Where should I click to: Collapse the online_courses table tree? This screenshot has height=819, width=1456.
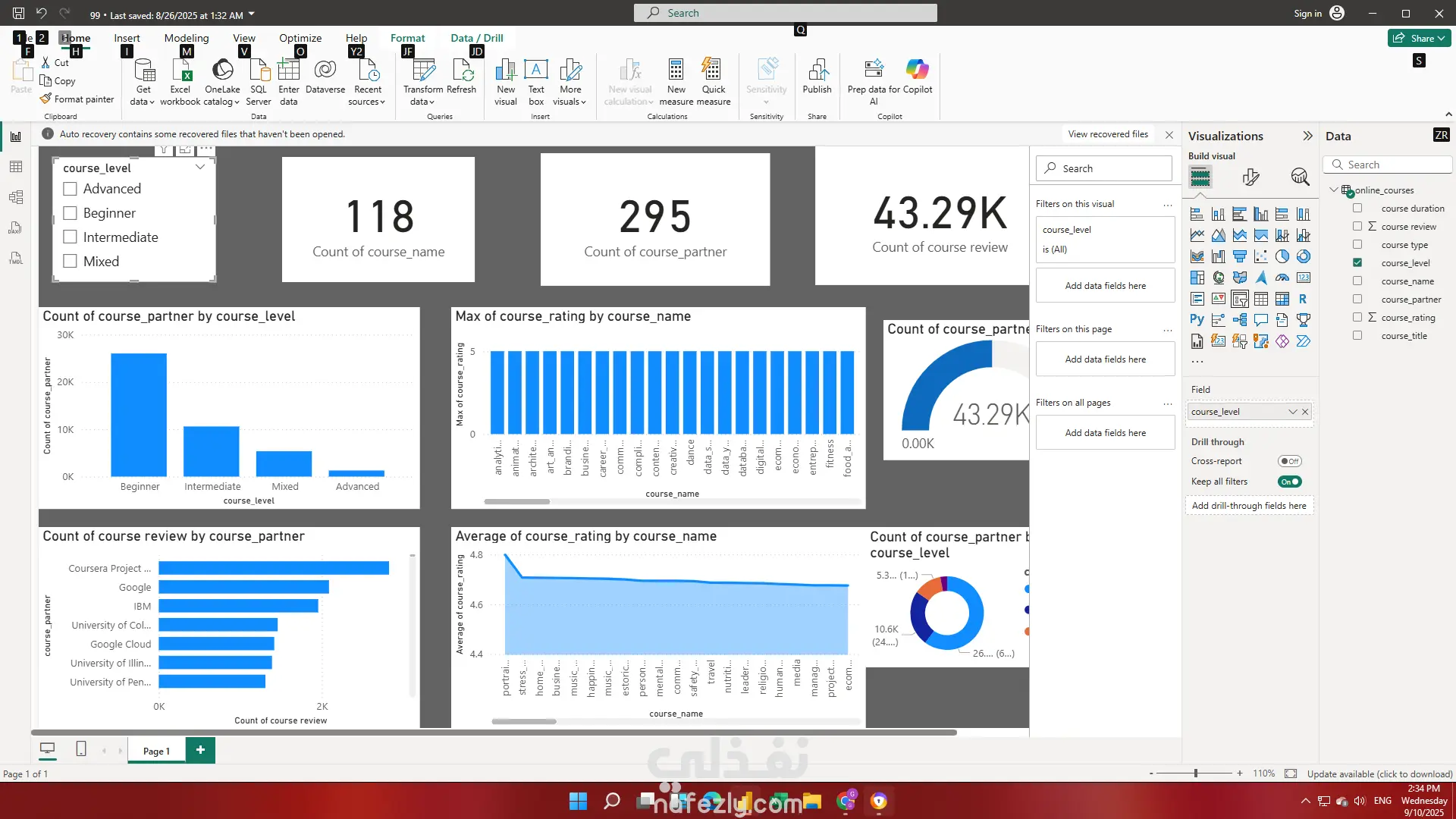tap(1334, 190)
